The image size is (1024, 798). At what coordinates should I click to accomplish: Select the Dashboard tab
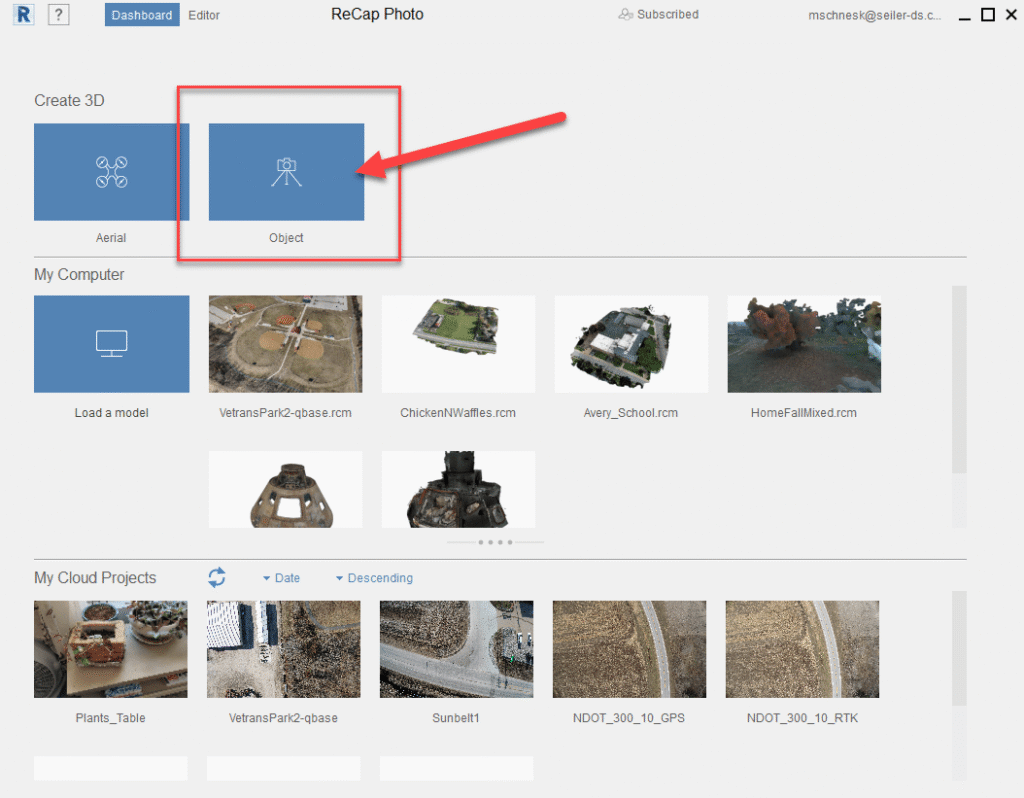click(141, 15)
